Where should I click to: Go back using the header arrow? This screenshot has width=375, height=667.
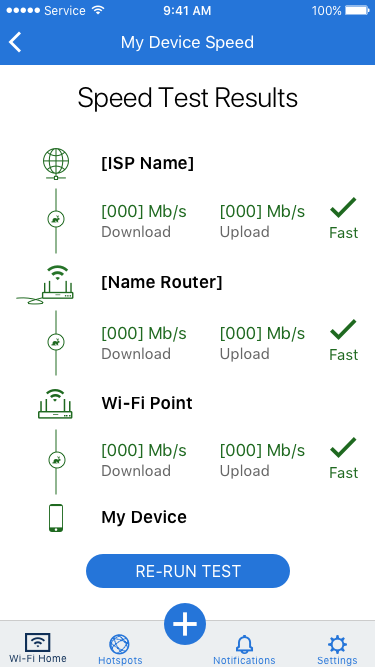(15, 43)
